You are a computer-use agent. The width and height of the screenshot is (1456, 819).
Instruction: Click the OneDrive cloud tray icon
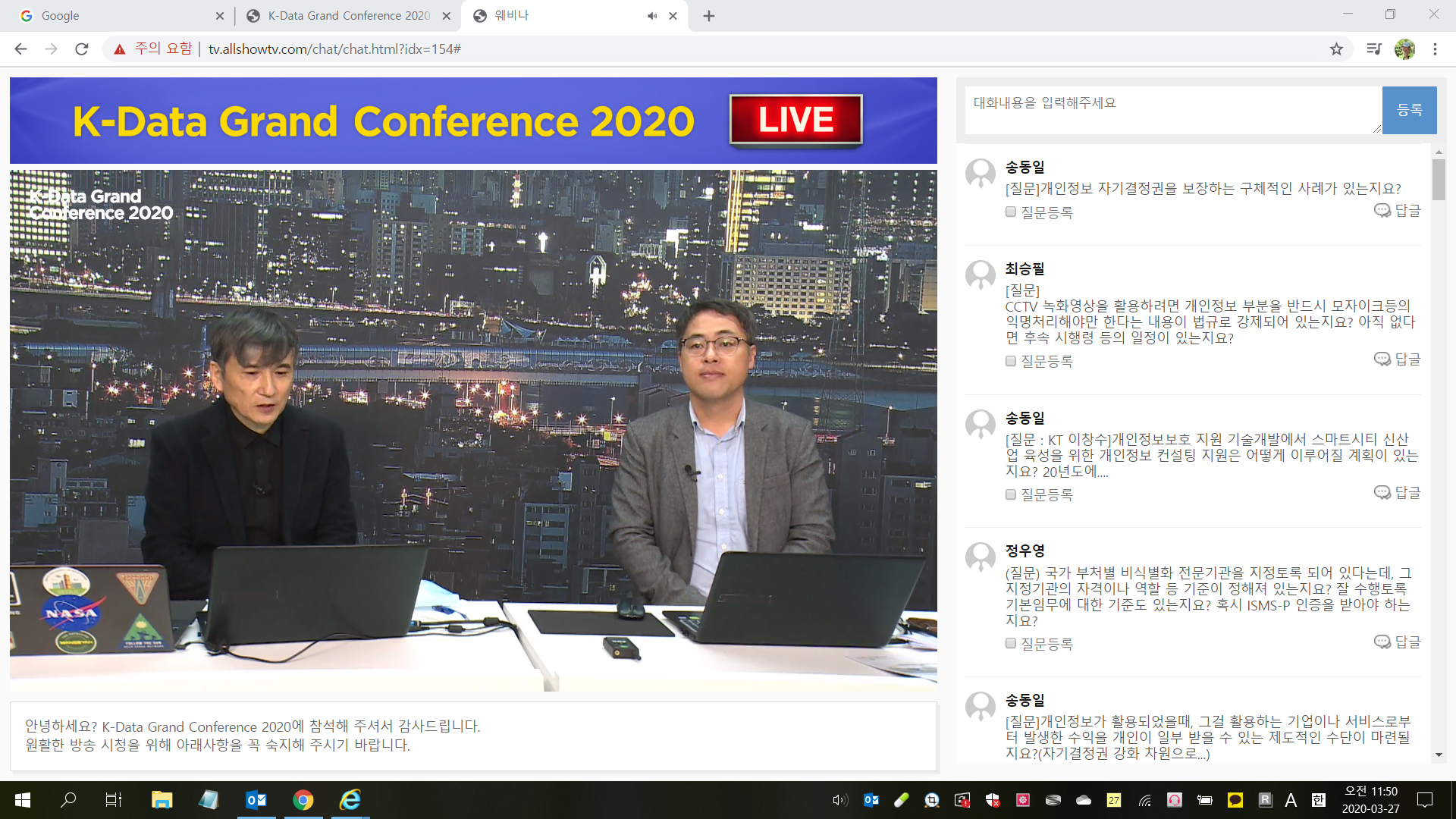point(1084,800)
